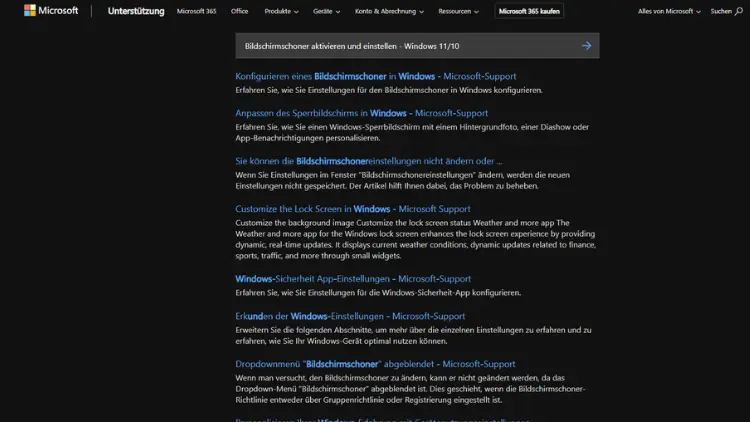Expand Alles von Microsoft dropdown

[669, 11]
